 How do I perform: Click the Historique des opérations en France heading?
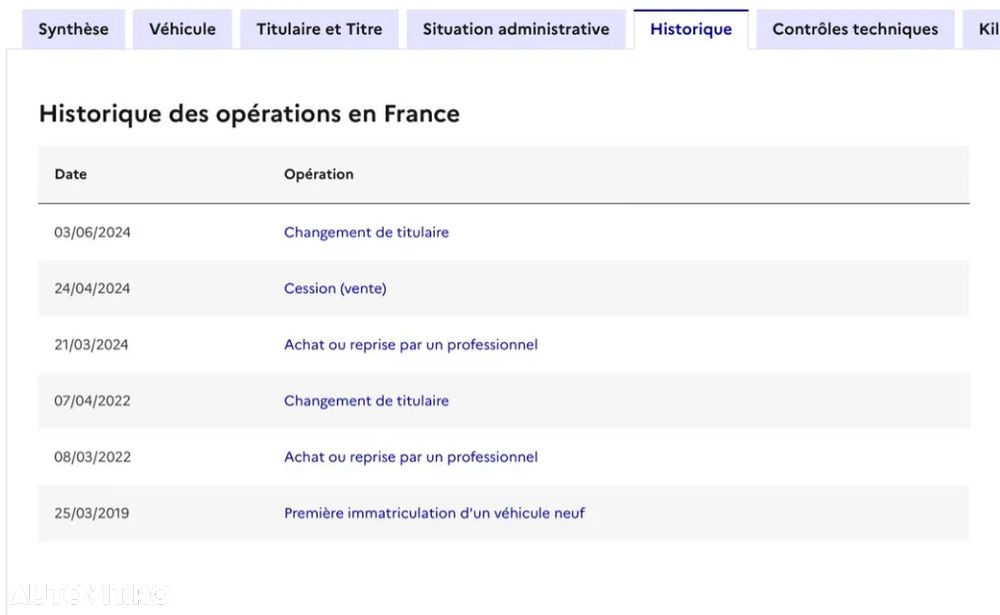click(x=249, y=114)
